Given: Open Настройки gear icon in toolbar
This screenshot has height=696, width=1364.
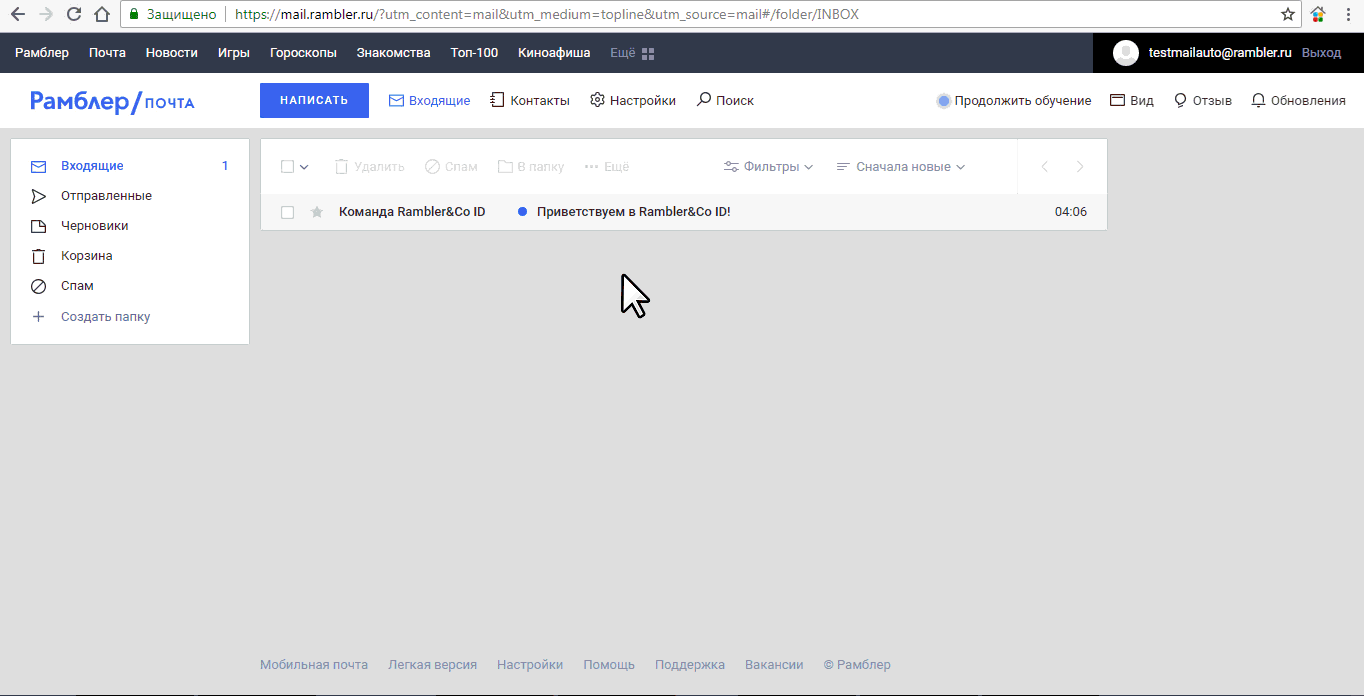Looking at the screenshot, I should pos(597,100).
